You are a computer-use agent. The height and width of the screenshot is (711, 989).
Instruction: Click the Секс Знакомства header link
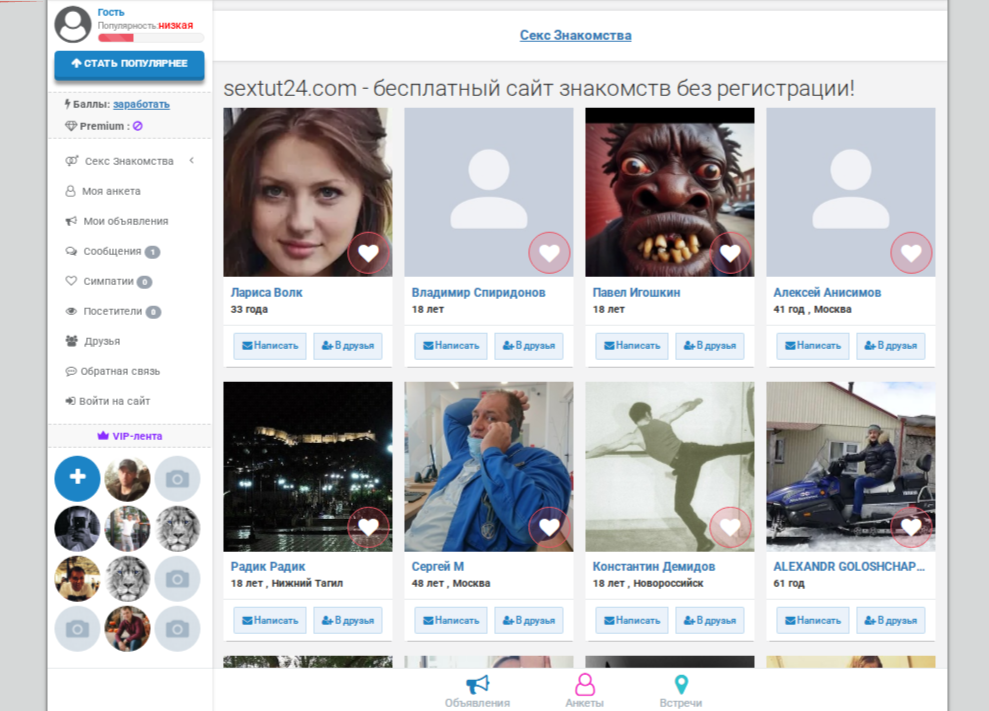(575, 35)
